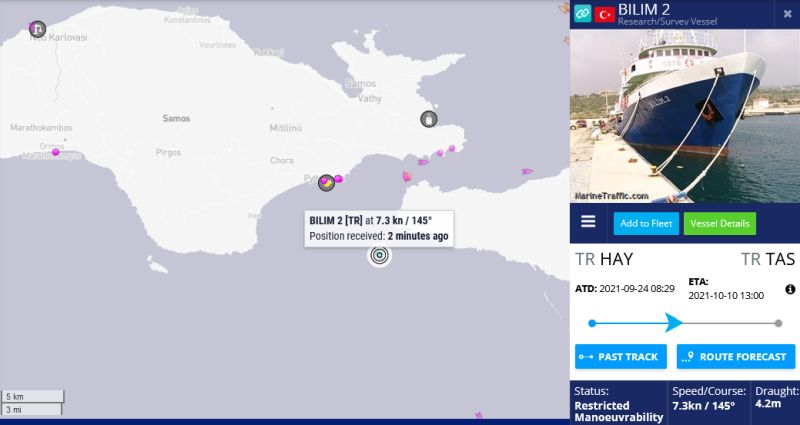Click the voyage progress arrow
This screenshot has height=425, width=800.
point(673,323)
